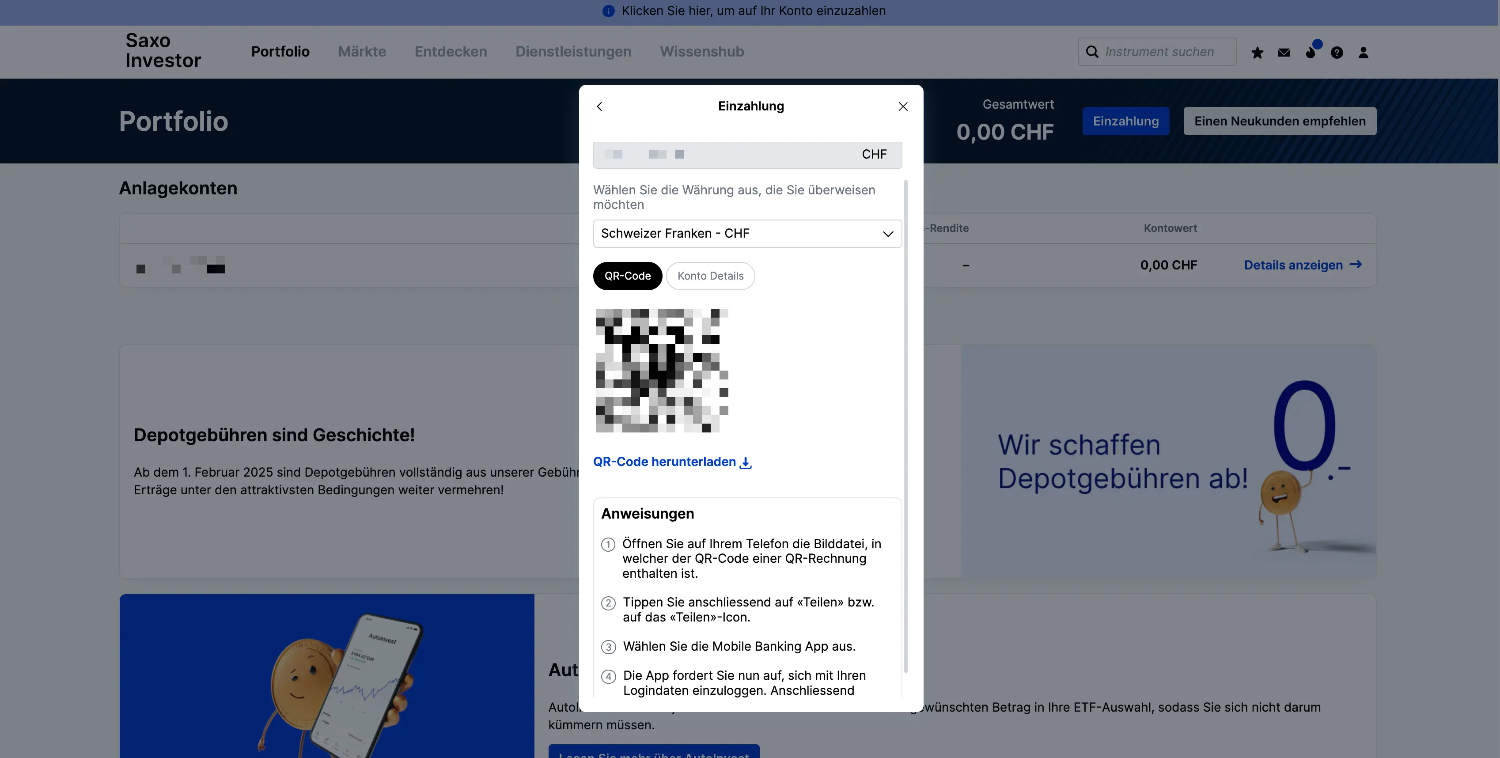Click the QR-Code herunterladen link
This screenshot has height=758, width=1500.
pos(672,462)
